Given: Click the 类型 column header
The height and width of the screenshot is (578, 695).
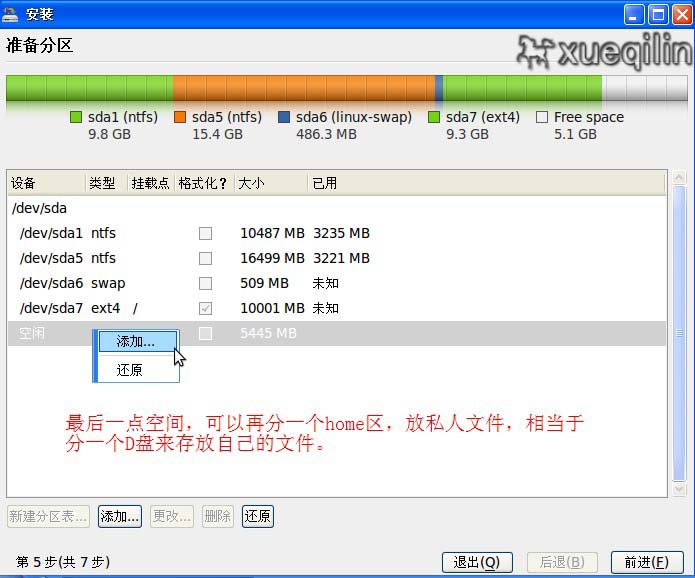Looking at the screenshot, I should (x=106, y=183).
